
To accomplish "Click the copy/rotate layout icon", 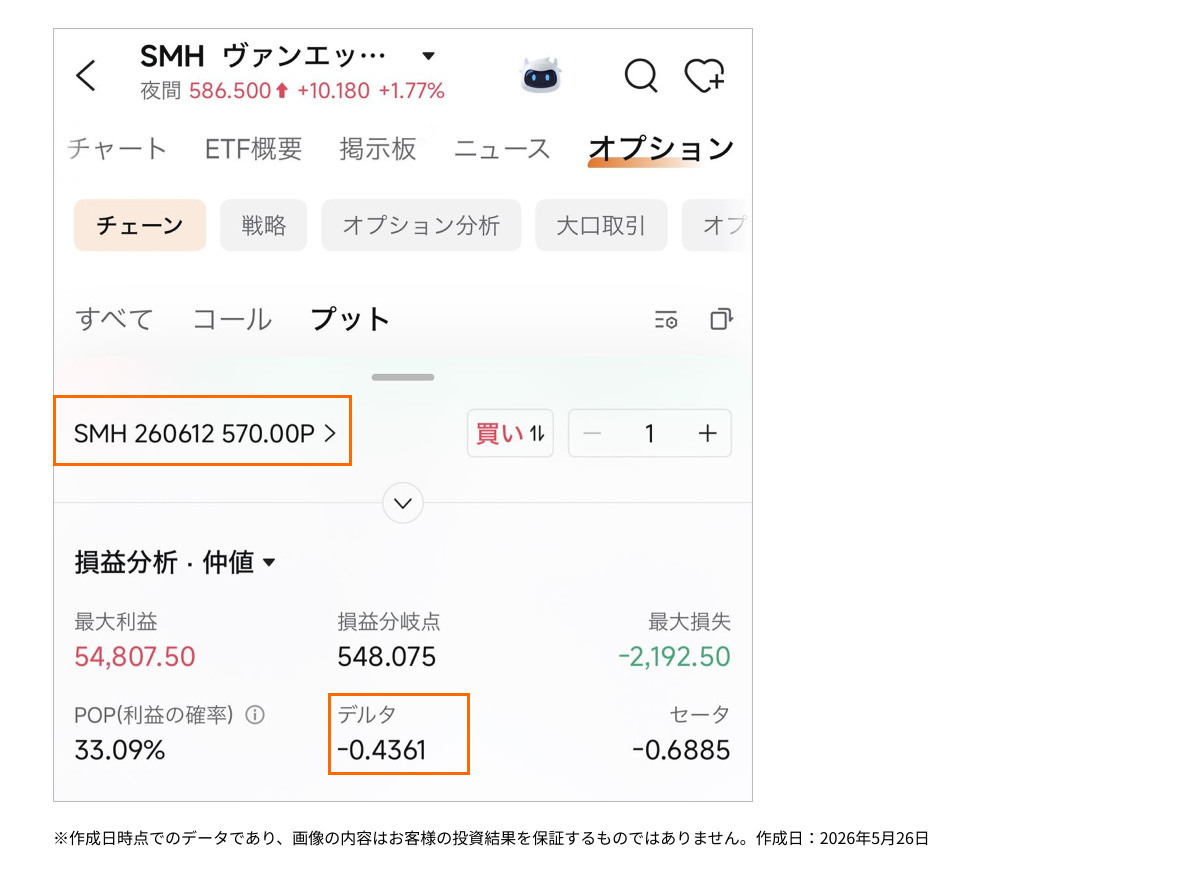I will pos(721,319).
